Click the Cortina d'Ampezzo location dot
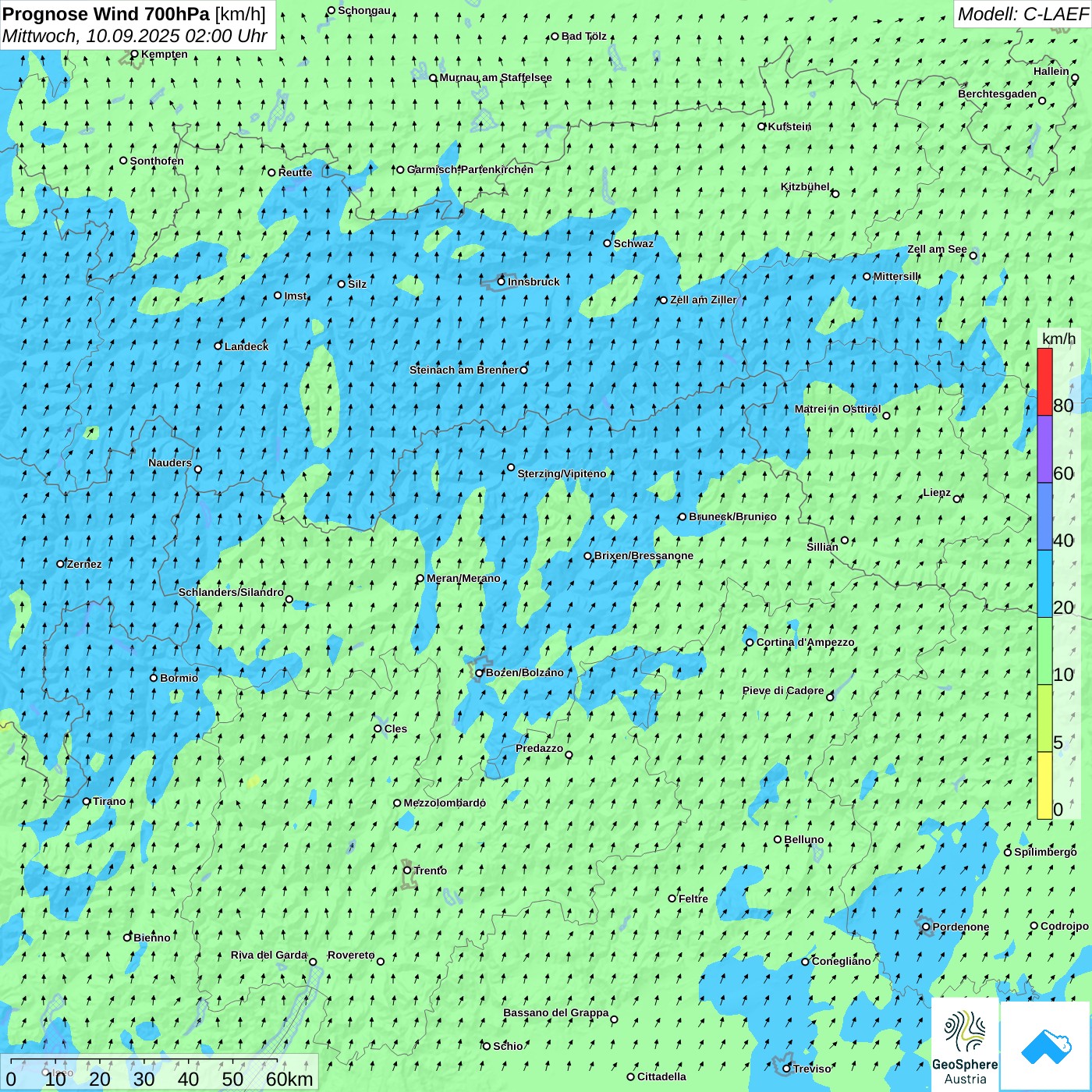Viewport: 1092px width, 1092px height. [750, 643]
